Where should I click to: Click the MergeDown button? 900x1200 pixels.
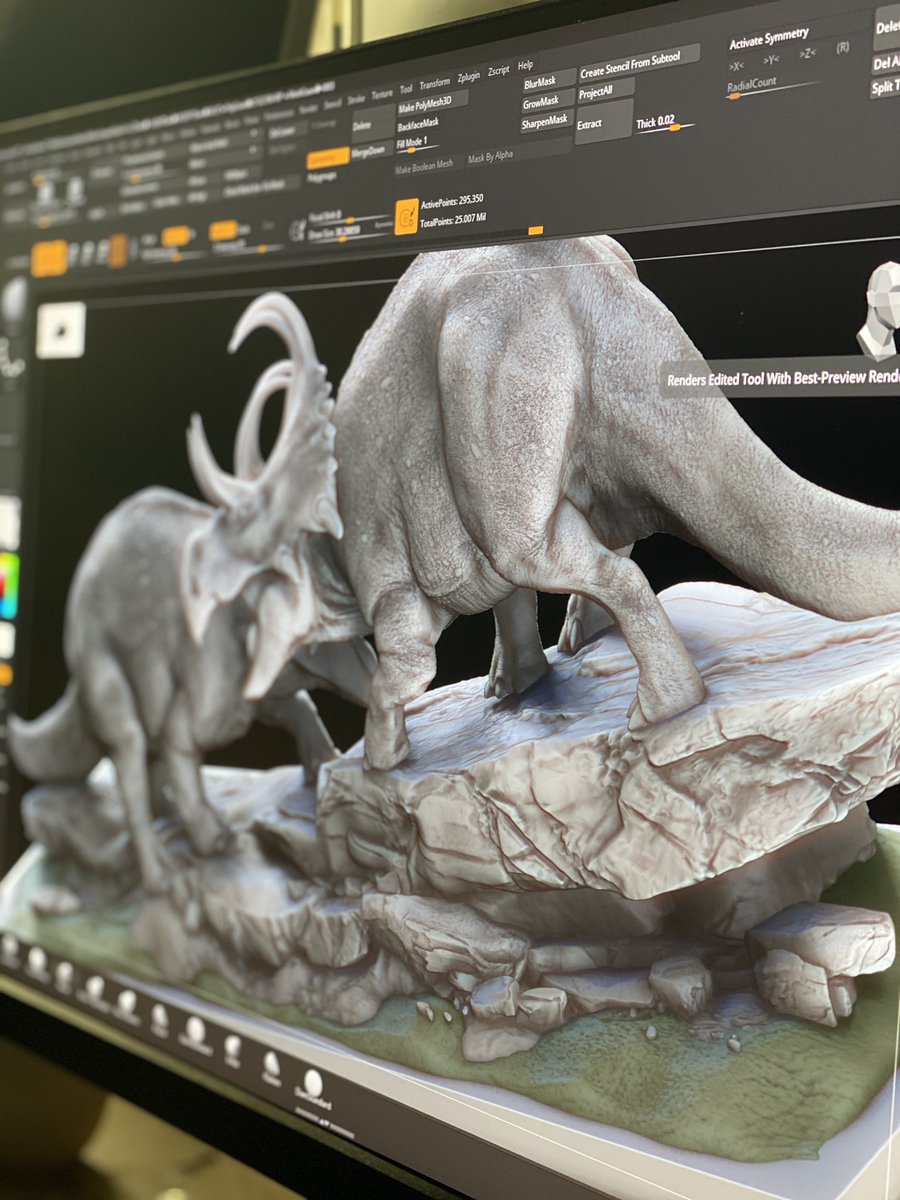tap(371, 152)
